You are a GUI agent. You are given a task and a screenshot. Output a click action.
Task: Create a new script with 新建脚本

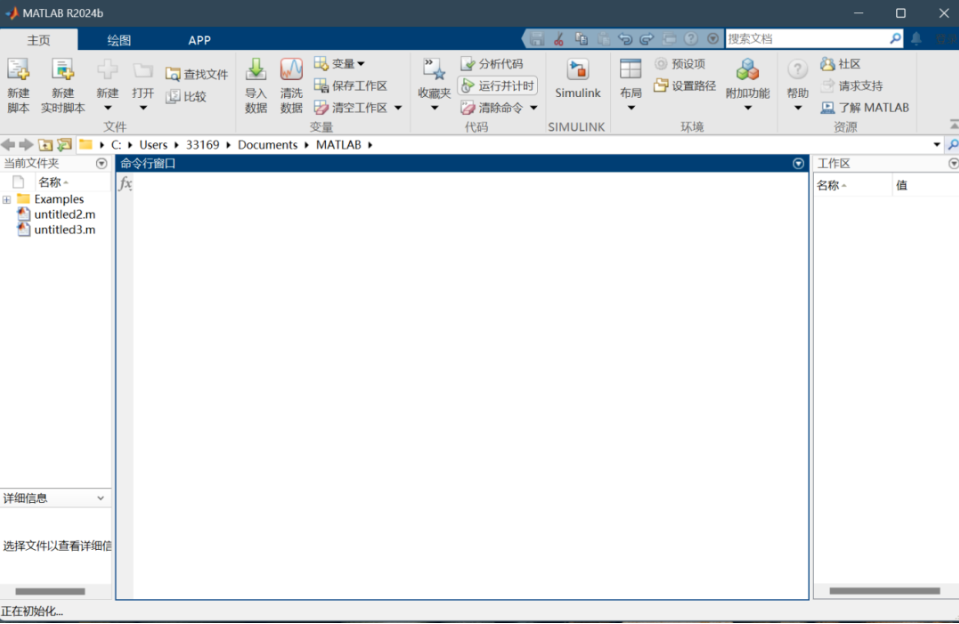coord(18,86)
